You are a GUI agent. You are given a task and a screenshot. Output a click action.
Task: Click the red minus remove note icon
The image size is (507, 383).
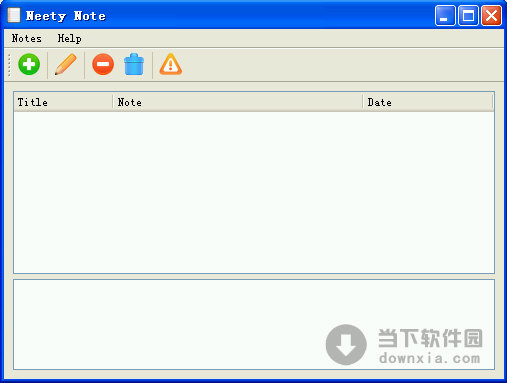(x=103, y=64)
